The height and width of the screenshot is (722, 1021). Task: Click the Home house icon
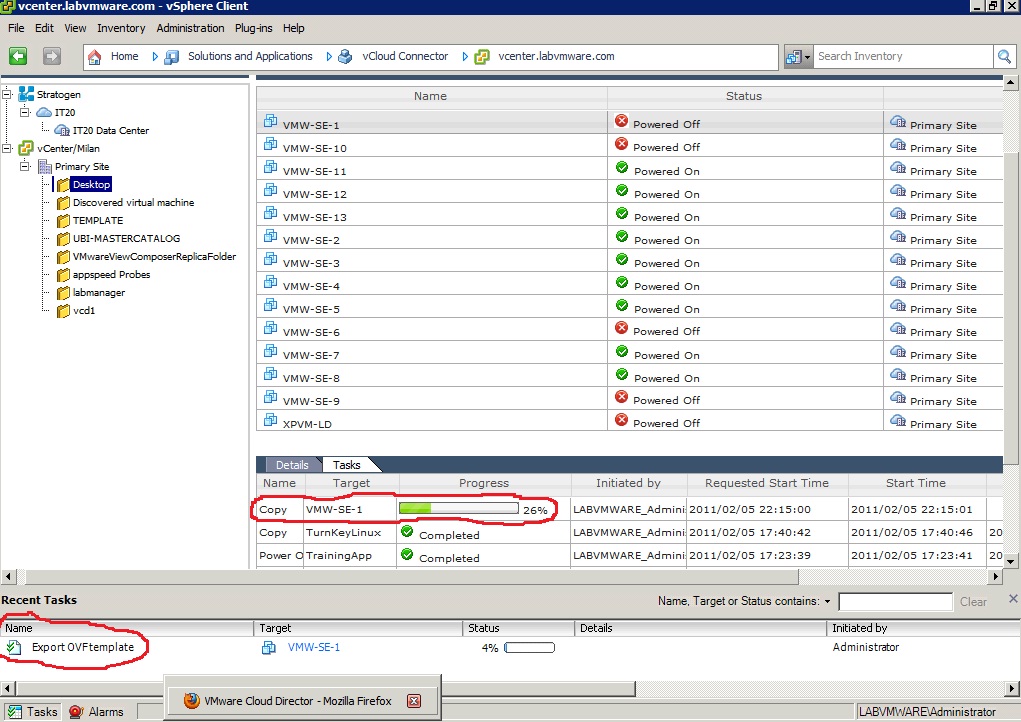click(95, 57)
